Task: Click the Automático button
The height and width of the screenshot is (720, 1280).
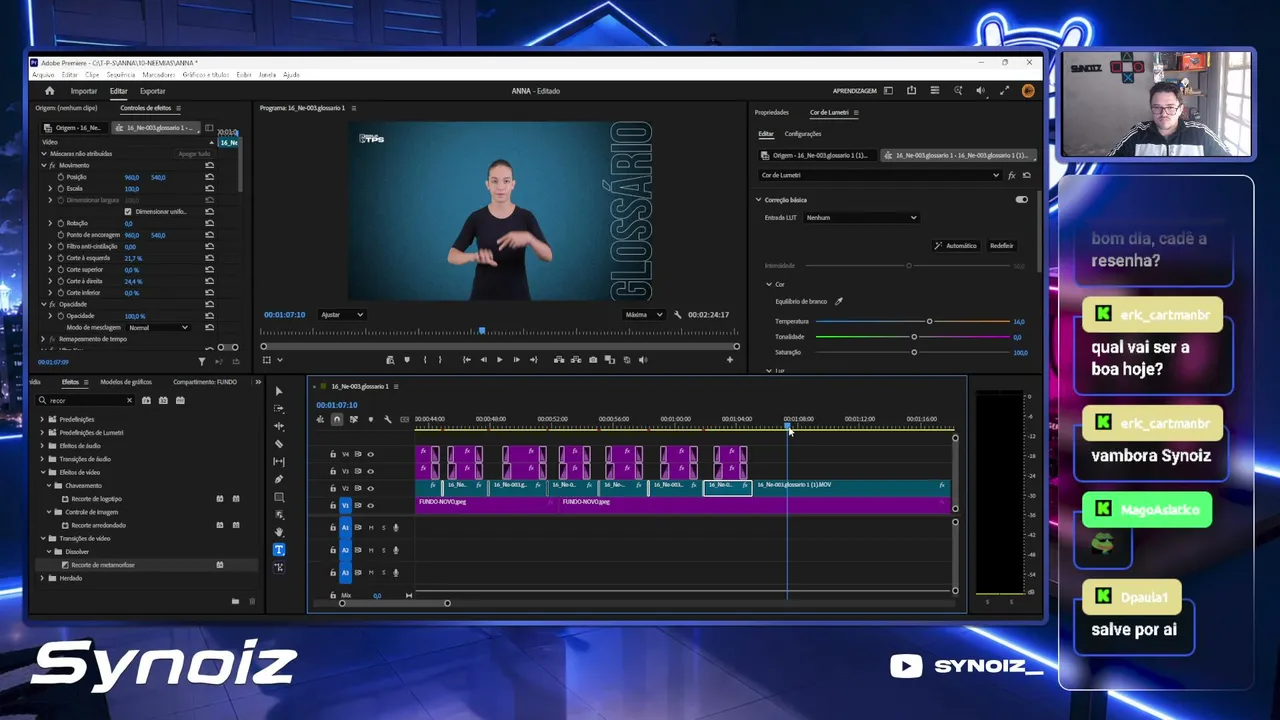Action: click(956, 245)
